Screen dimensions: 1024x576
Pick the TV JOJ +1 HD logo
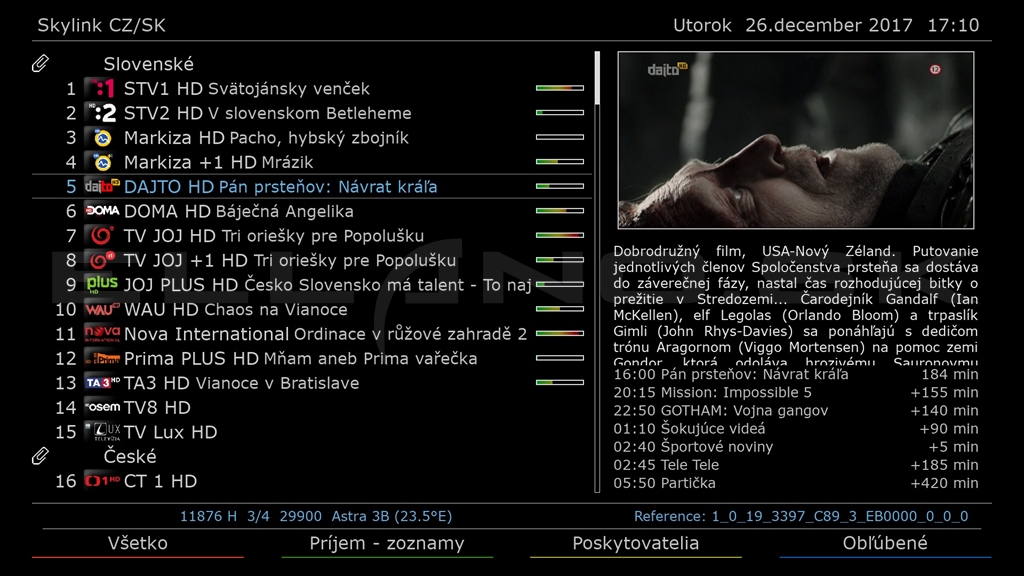[102, 261]
